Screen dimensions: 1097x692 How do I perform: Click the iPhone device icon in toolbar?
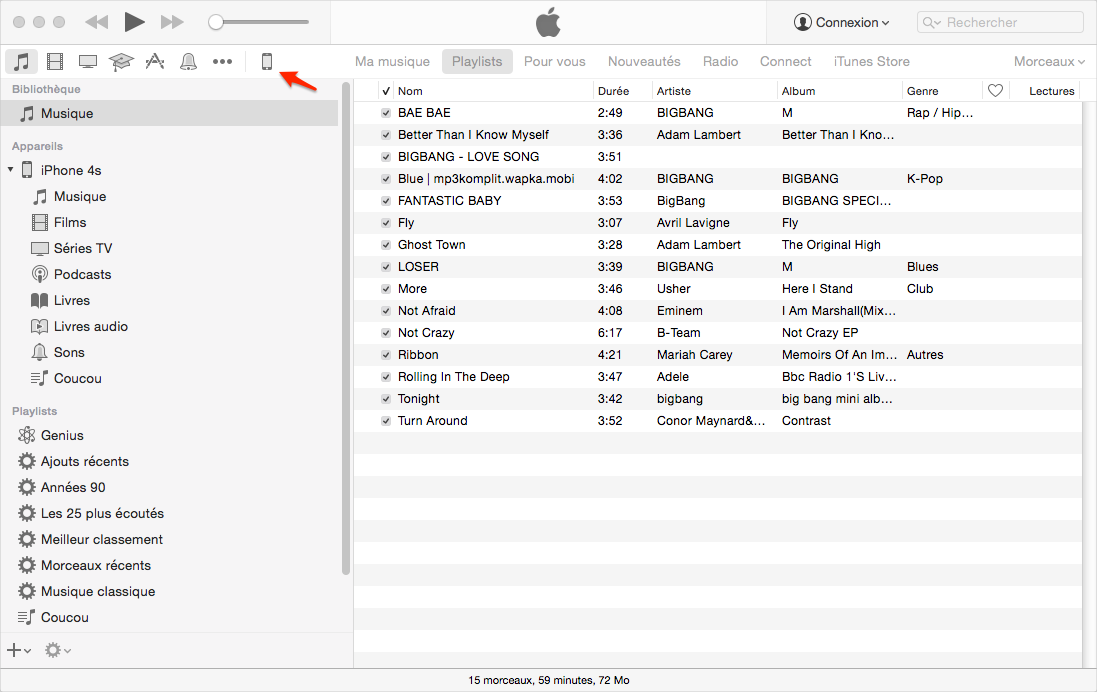pyautogui.click(x=267, y=62)
